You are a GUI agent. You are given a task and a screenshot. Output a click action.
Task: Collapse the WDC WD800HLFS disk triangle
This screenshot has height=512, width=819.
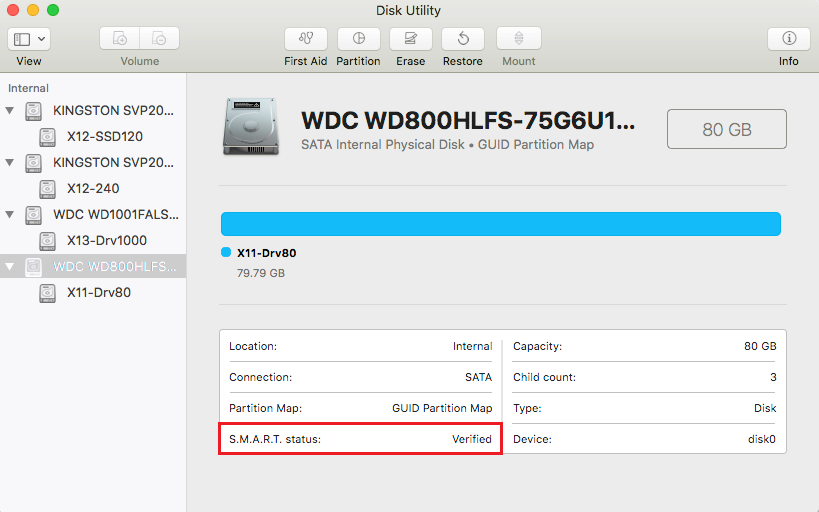[x=9, y=266]
